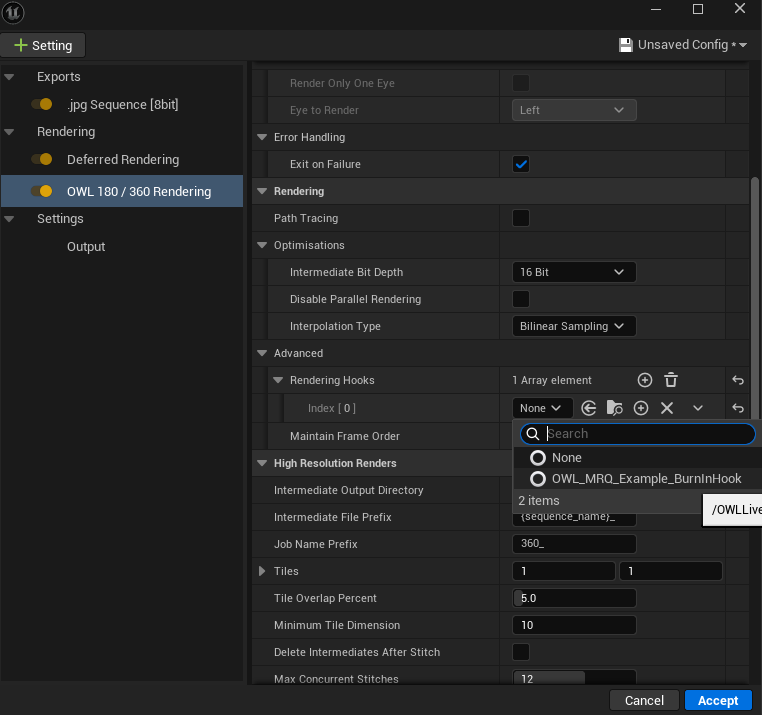This screenshot has height=715, width=762.
Task: Open the Intermediate Bit Depth dropdown
Action: tap(573, 272)
